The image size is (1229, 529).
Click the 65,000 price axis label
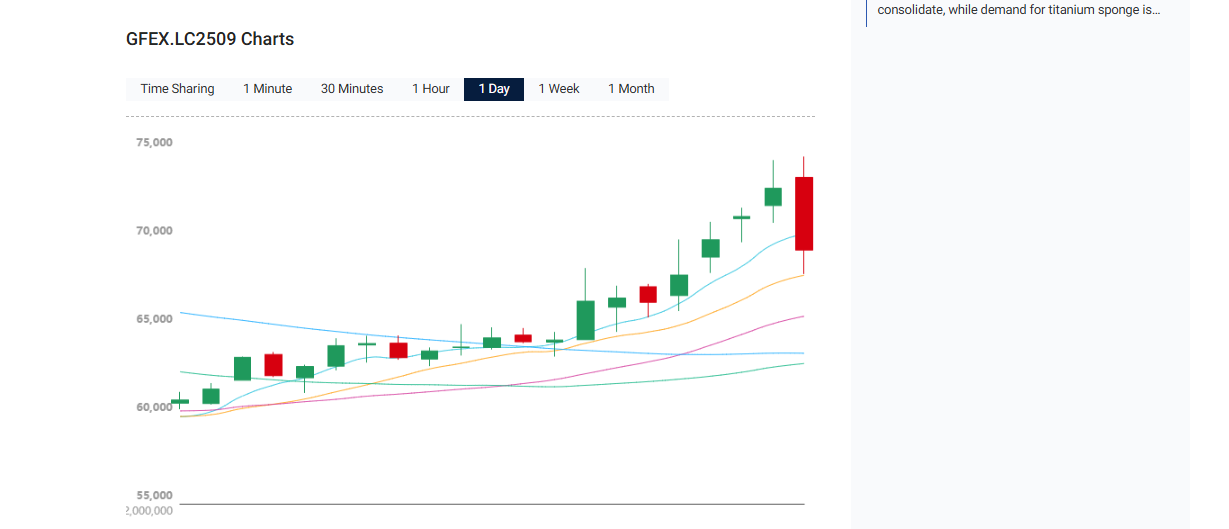(155, 319)
